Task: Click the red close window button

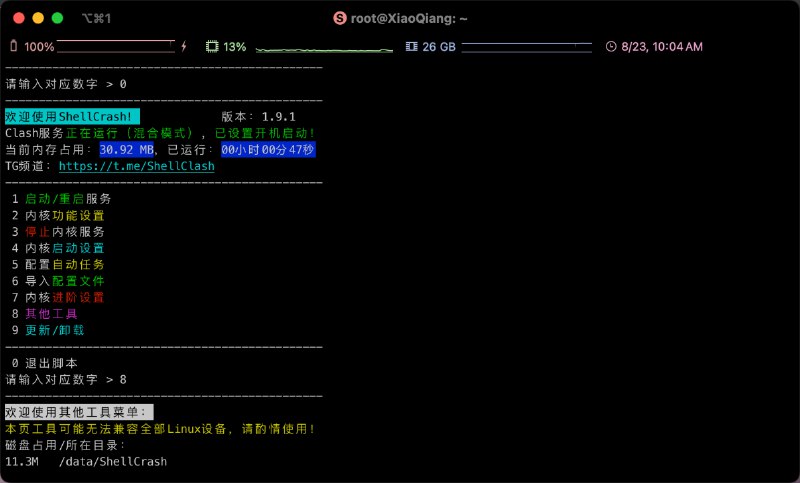Action: click(19, 18)
